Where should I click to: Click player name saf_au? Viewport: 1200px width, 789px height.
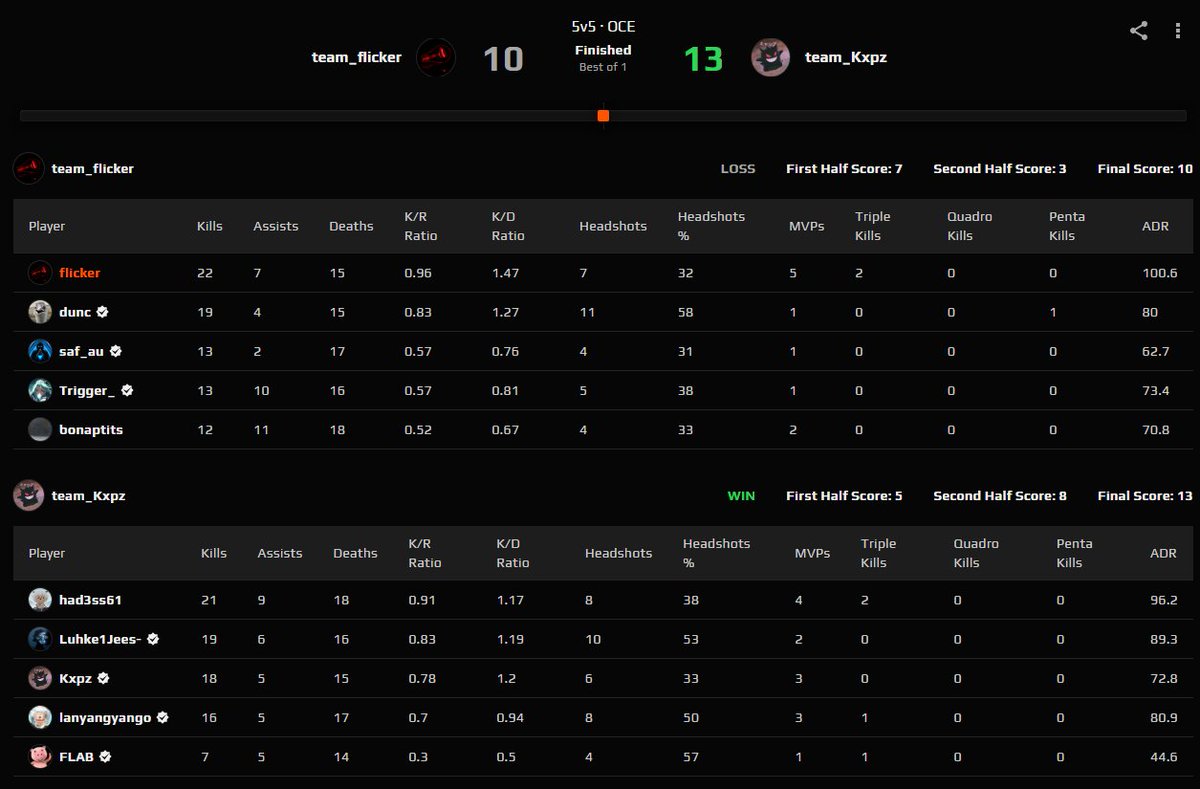81,351
